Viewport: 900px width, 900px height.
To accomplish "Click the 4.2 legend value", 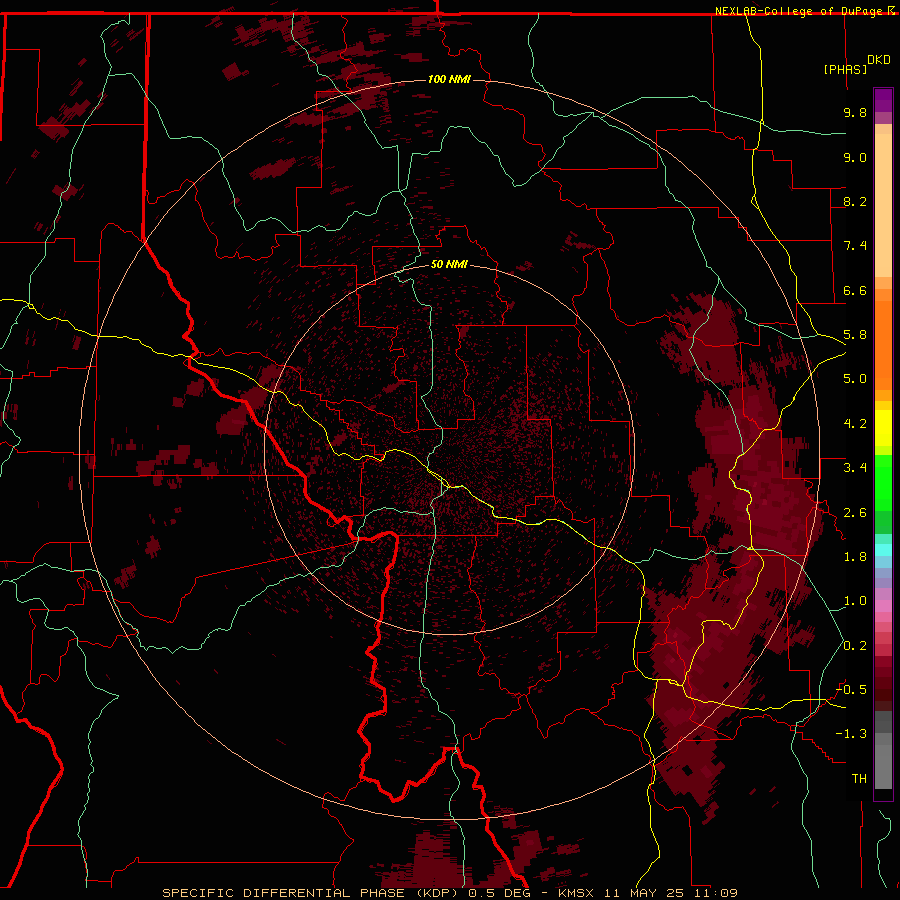I will (855, 424).
